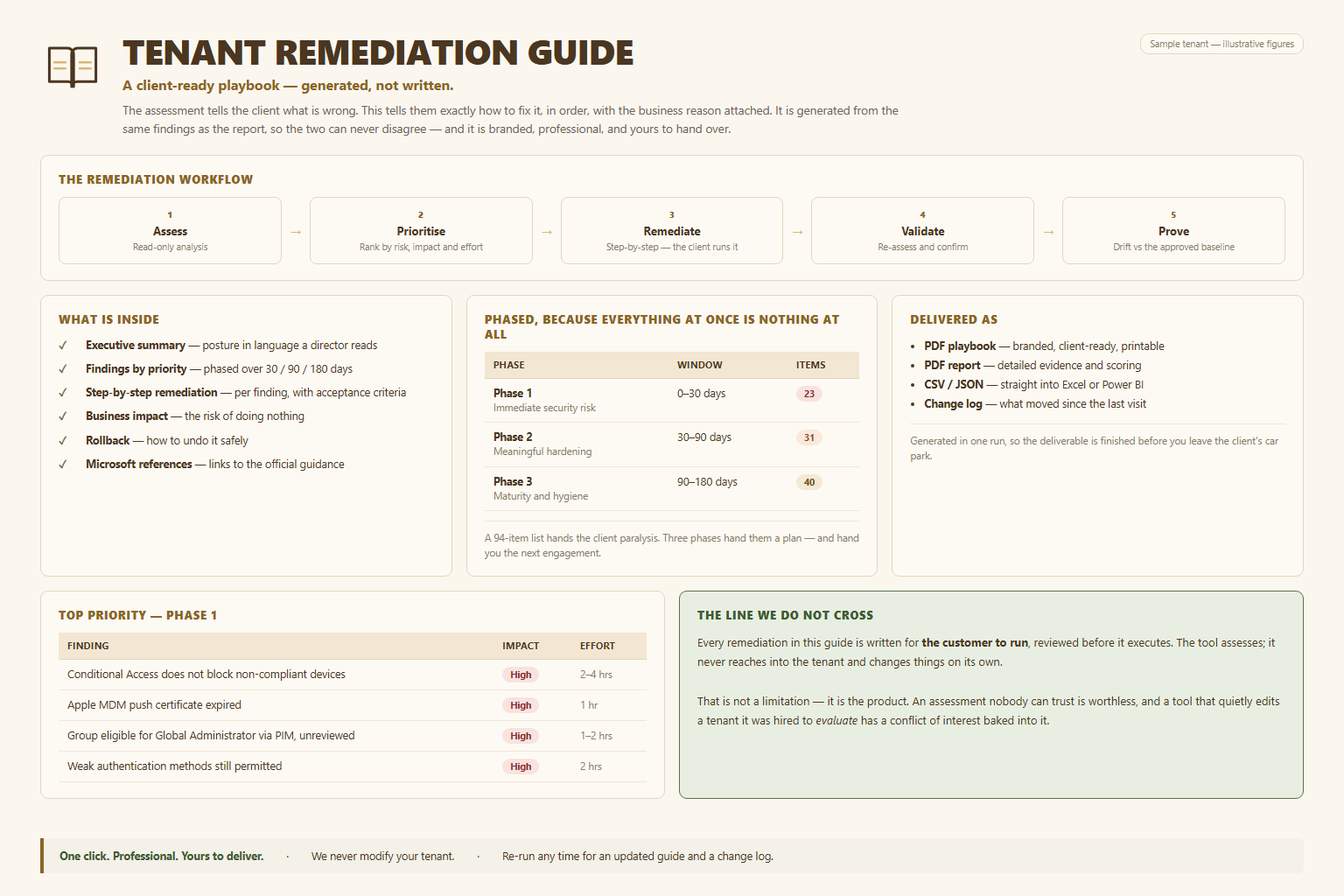Viewport: 1344px width, 896px height.
Task: Click the 31 items count badge
Action: pos(809,437)
